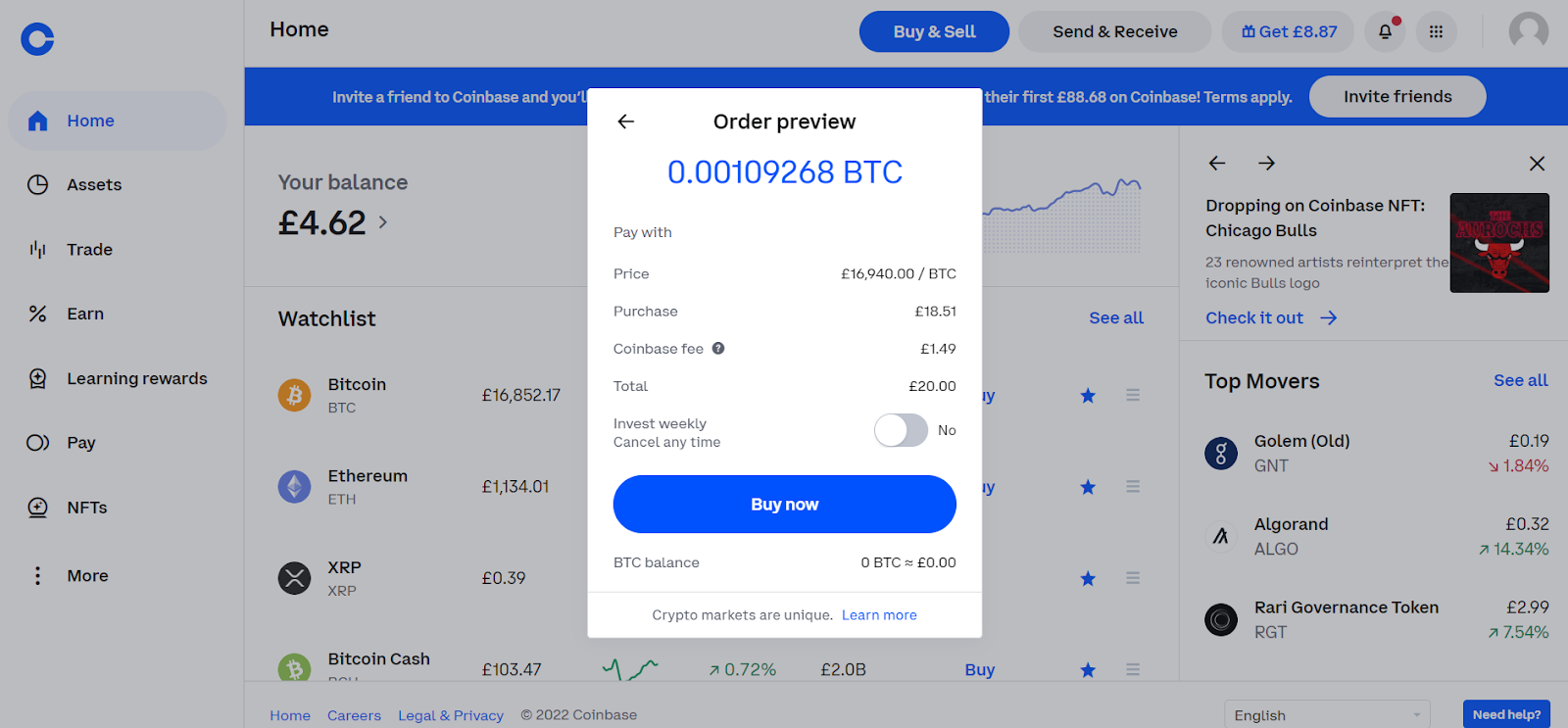
Task: Open the English language dropdown
Action: pyautogui.click(x=1327, y=715)
